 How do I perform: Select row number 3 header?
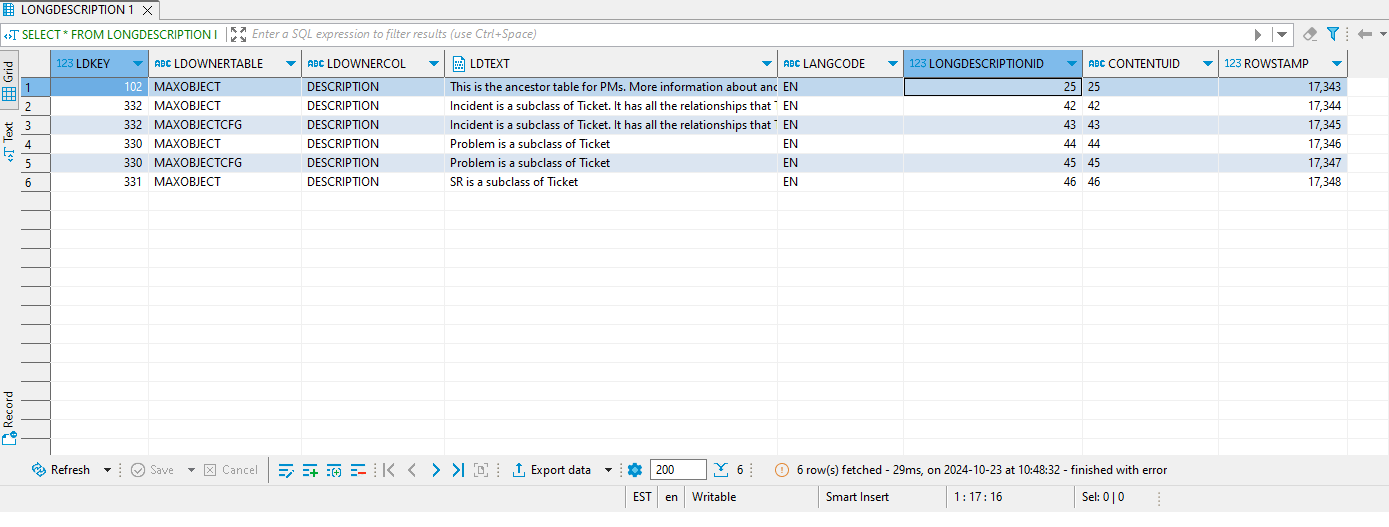[x=35, y=125]
